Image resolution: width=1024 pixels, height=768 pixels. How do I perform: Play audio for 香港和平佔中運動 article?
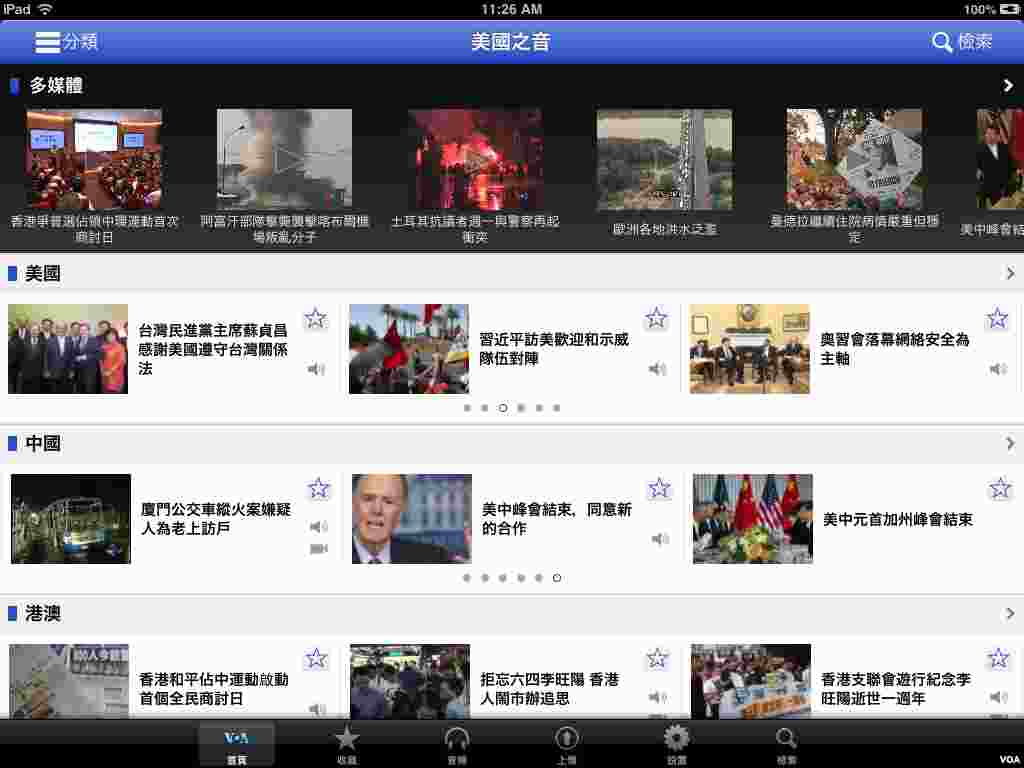[317, 709]
